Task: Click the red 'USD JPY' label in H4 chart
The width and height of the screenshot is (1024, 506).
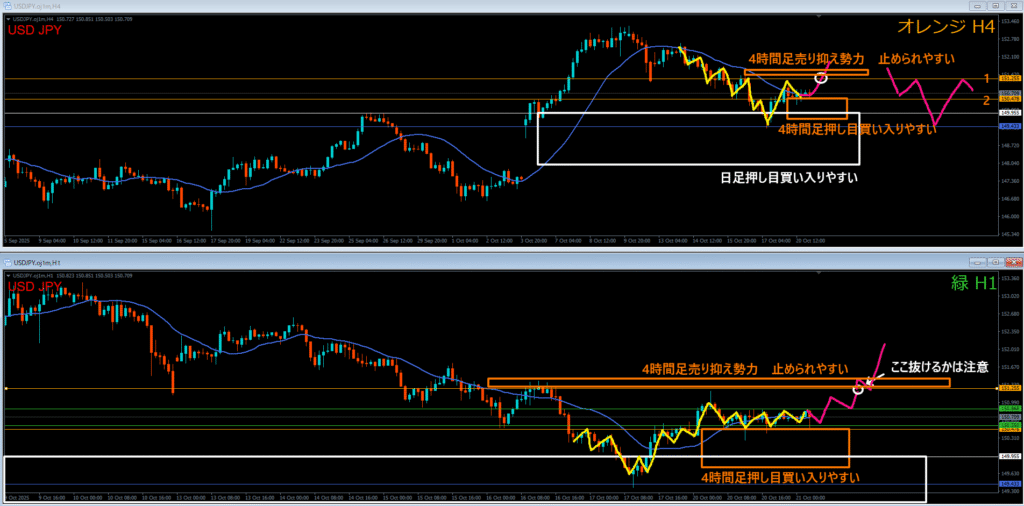Action: coord(38,30)
